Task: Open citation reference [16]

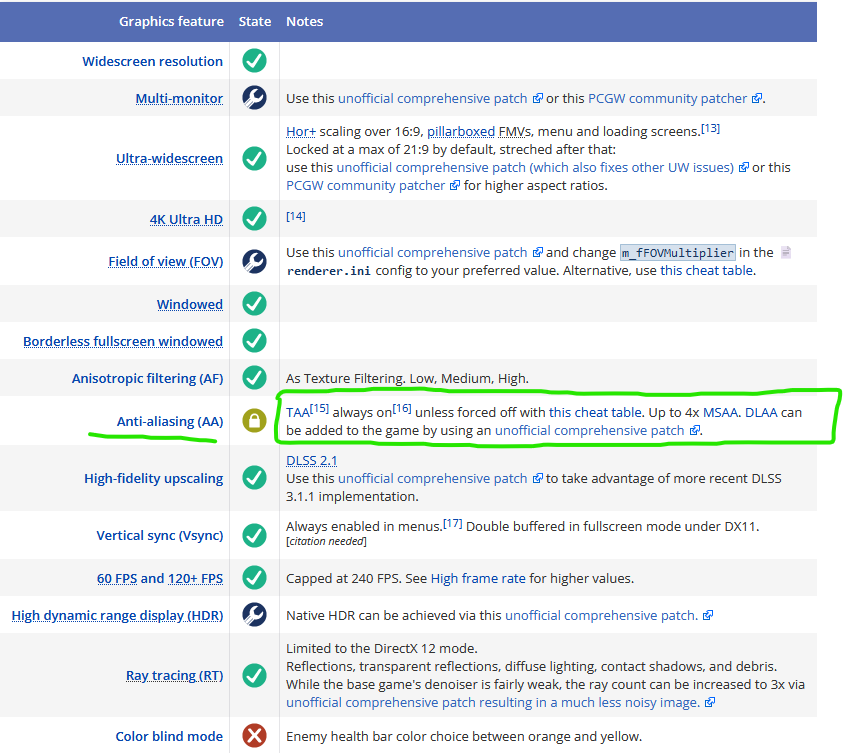Action: 402,408
